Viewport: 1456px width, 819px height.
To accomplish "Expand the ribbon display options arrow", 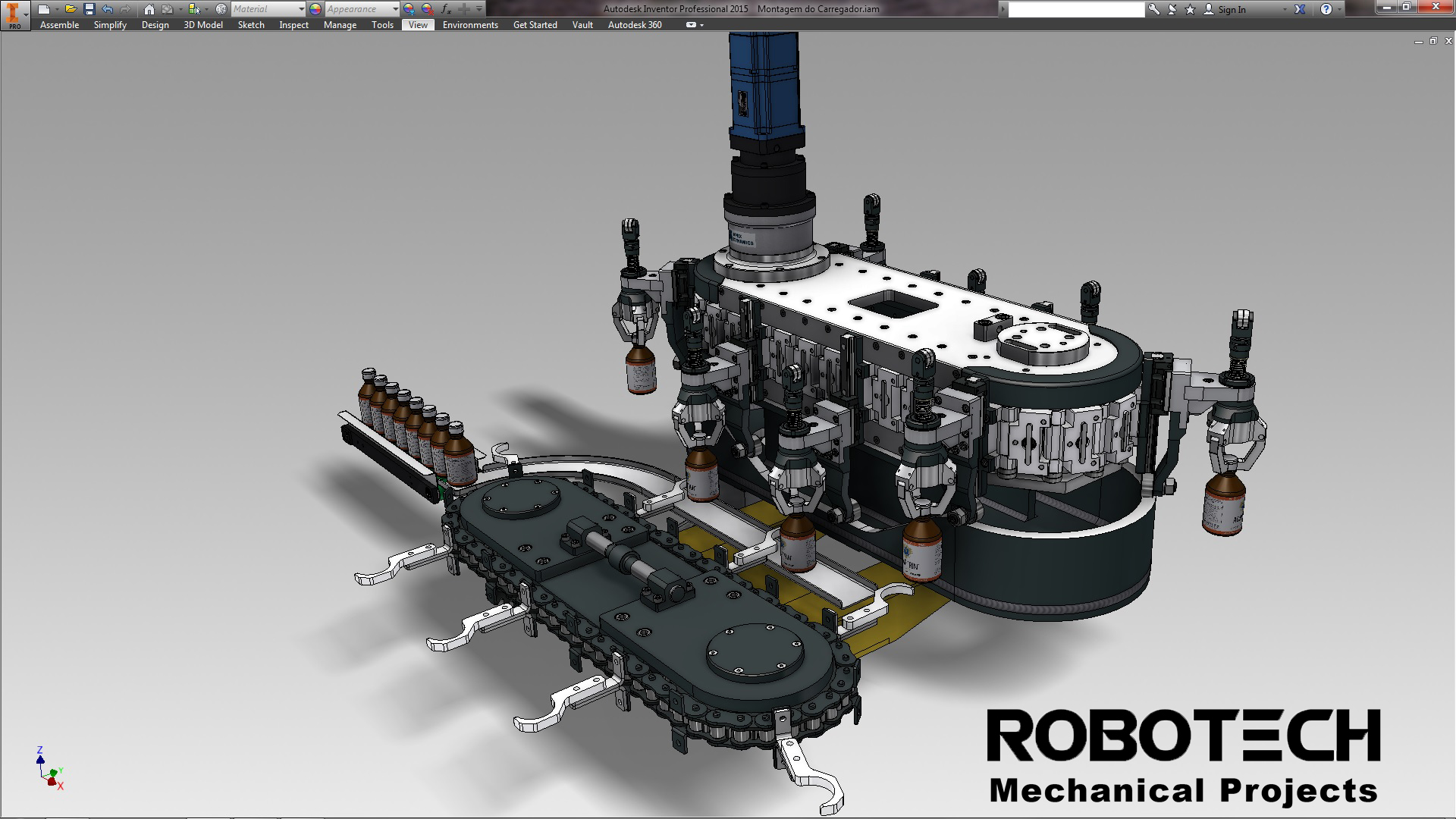I will 702,25.
